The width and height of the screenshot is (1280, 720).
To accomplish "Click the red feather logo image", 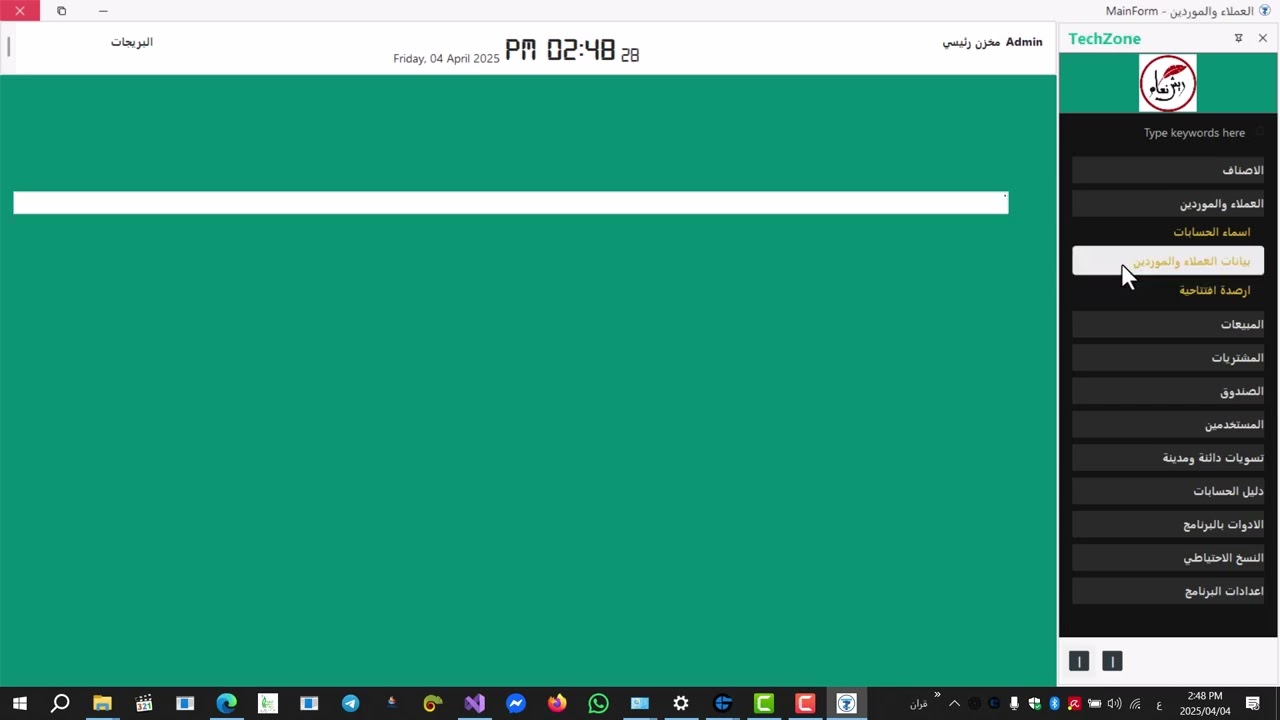I will [1168, 83].
